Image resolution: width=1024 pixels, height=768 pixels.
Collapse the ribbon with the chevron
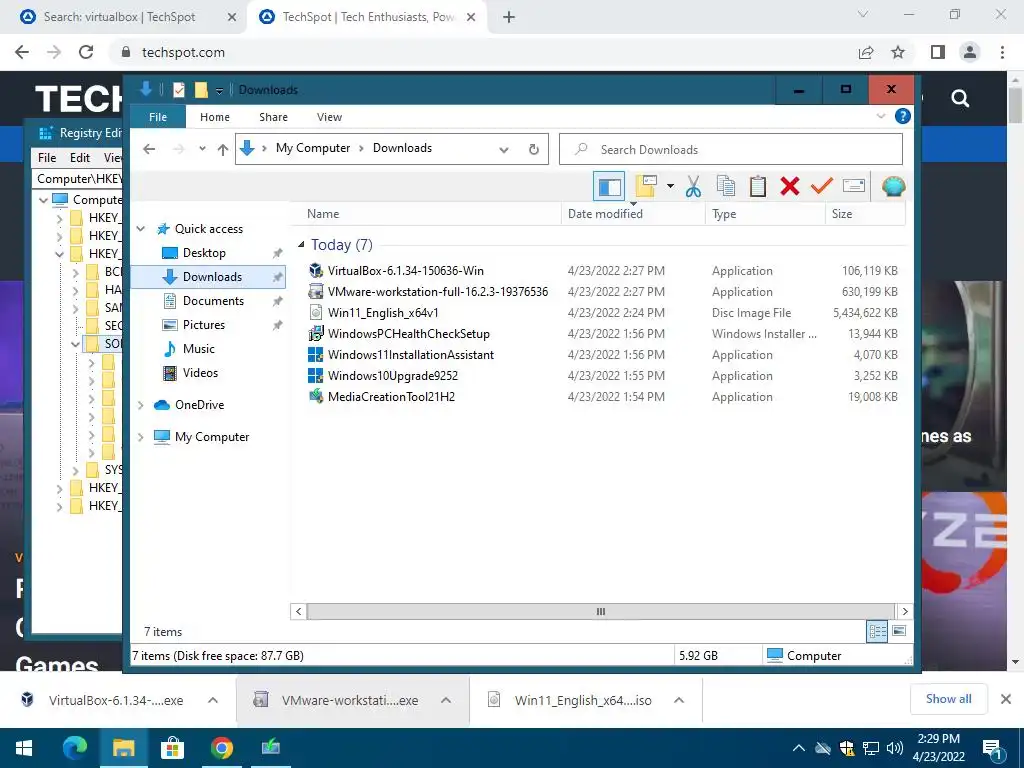(881, 116)
